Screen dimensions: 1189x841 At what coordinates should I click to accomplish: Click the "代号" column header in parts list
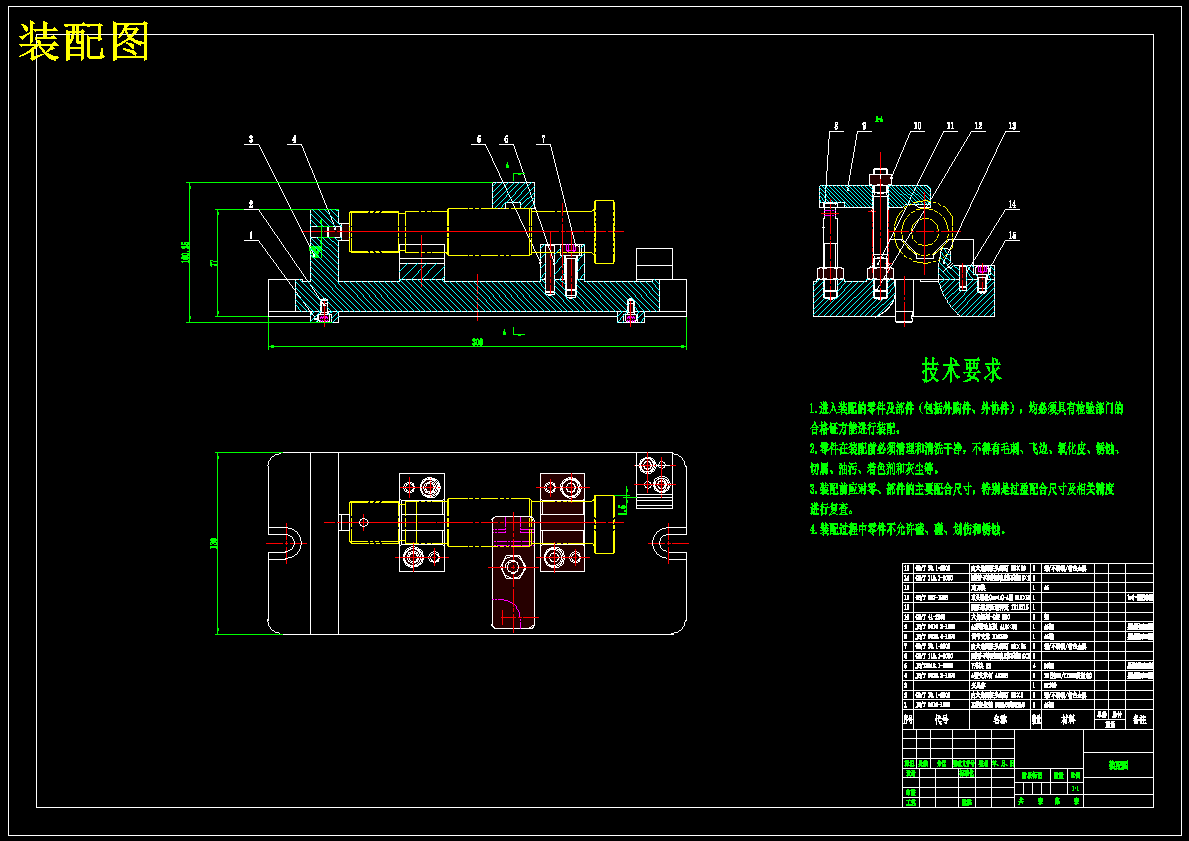click(941, 720)
